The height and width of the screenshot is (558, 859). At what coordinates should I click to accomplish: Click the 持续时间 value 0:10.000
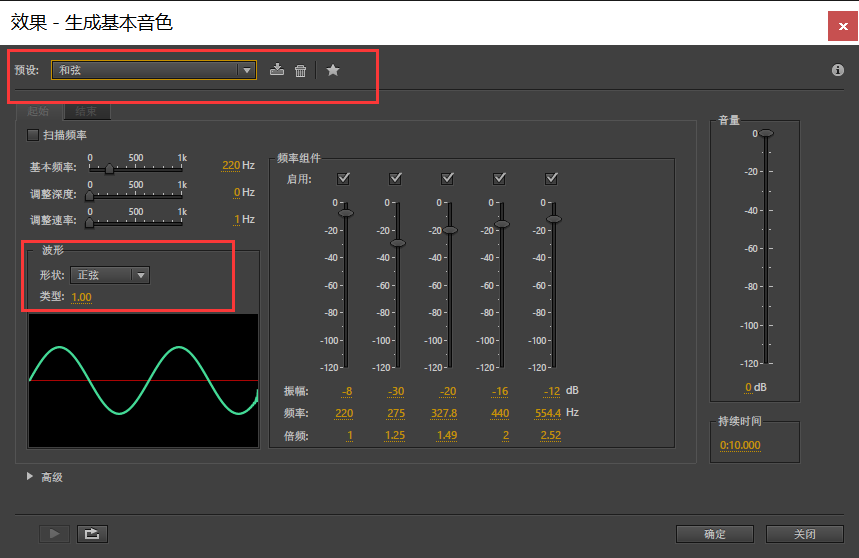click(740, 445)
